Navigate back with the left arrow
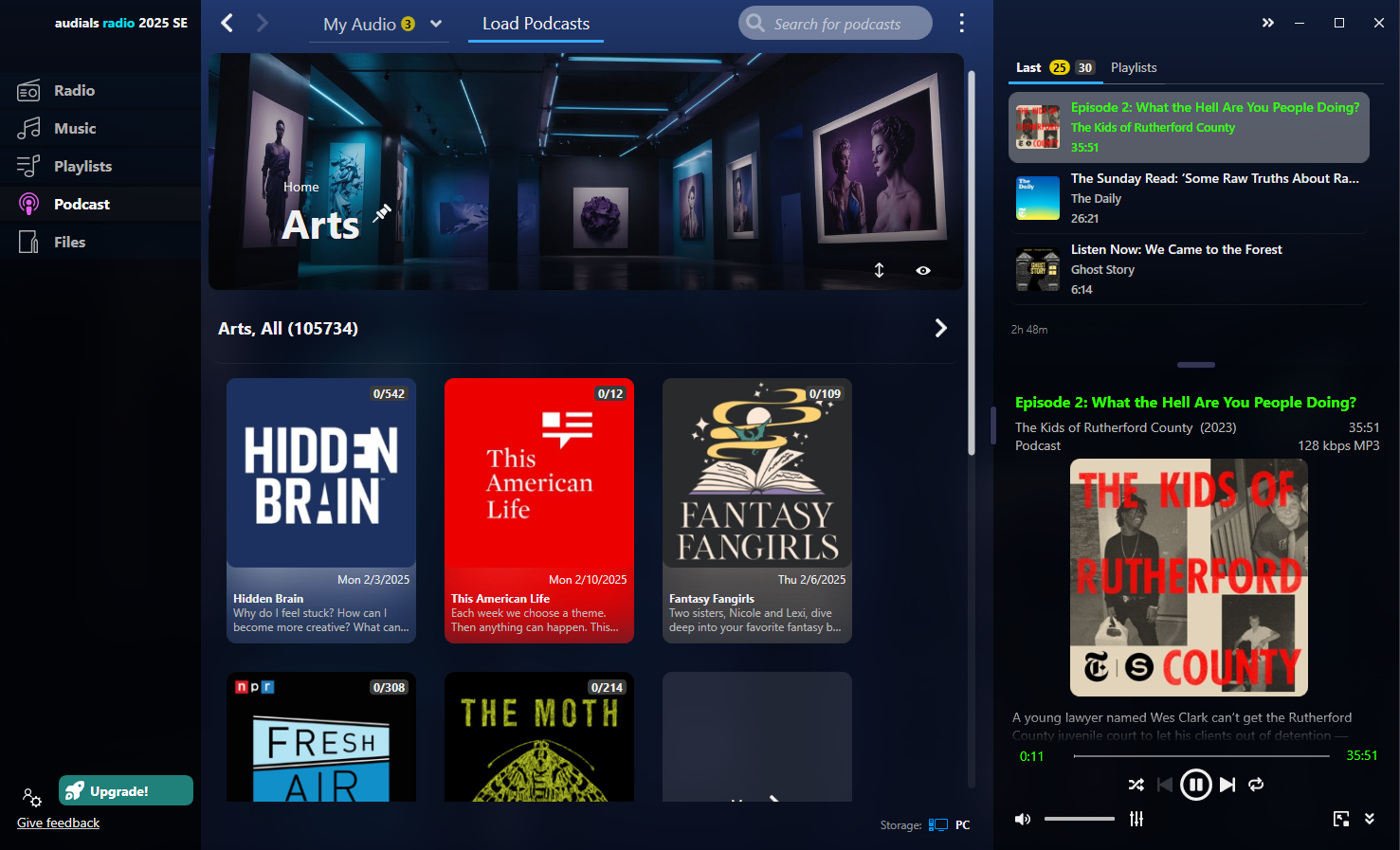The image size is (1400, 850). 227,23
